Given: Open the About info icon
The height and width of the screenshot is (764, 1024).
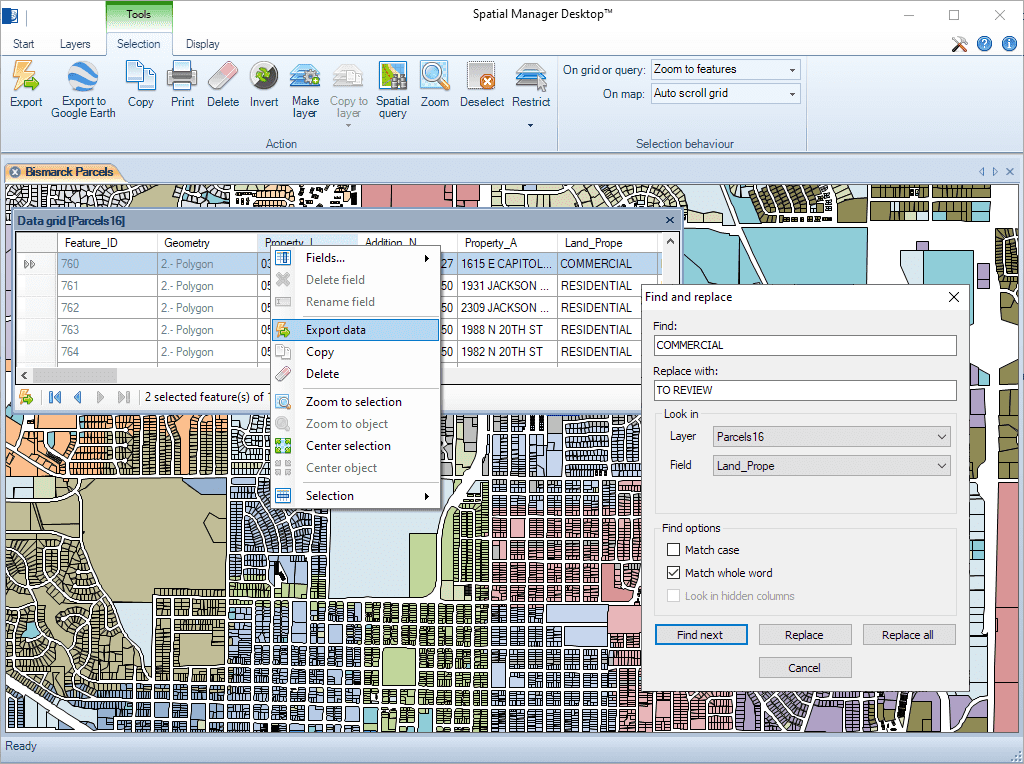Looking at the screenshot, I should pos(1009,44).
